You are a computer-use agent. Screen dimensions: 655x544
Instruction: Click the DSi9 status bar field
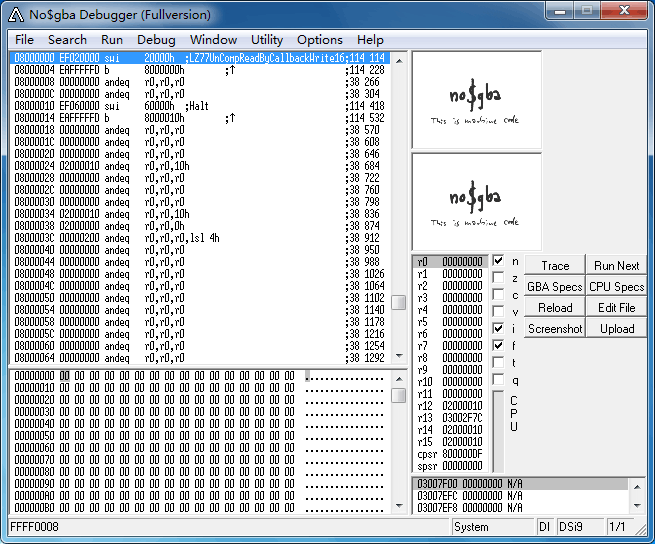tap(580, 527)
